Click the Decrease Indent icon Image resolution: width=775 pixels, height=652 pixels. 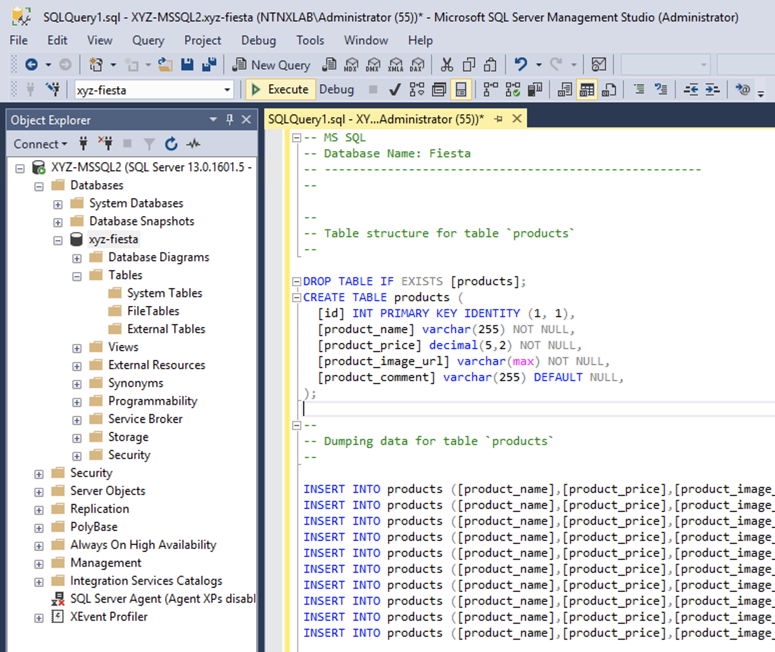[x=690, y=89]
